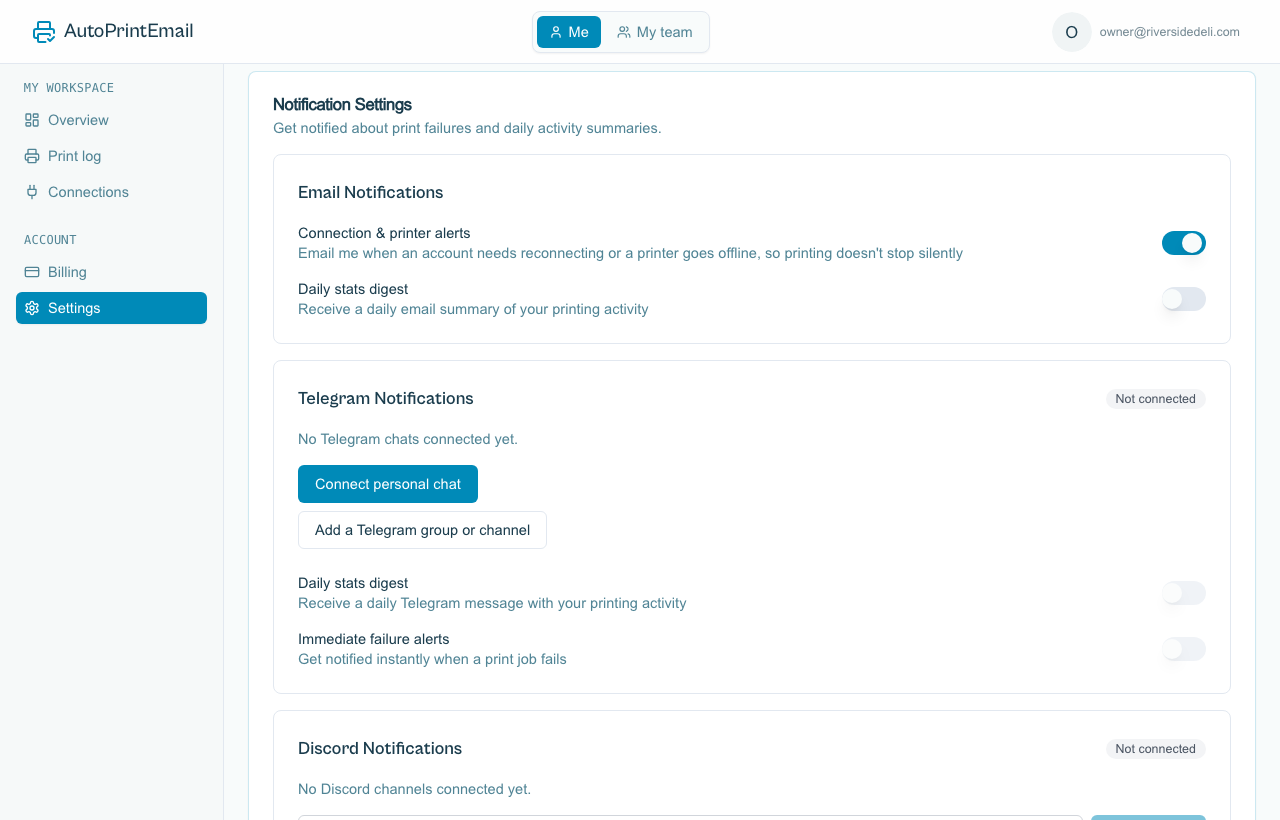This screenshot has height=820, width=1280.
Task: Click the AutoPrintEmail printer logo icon
Action: point(44,32)
